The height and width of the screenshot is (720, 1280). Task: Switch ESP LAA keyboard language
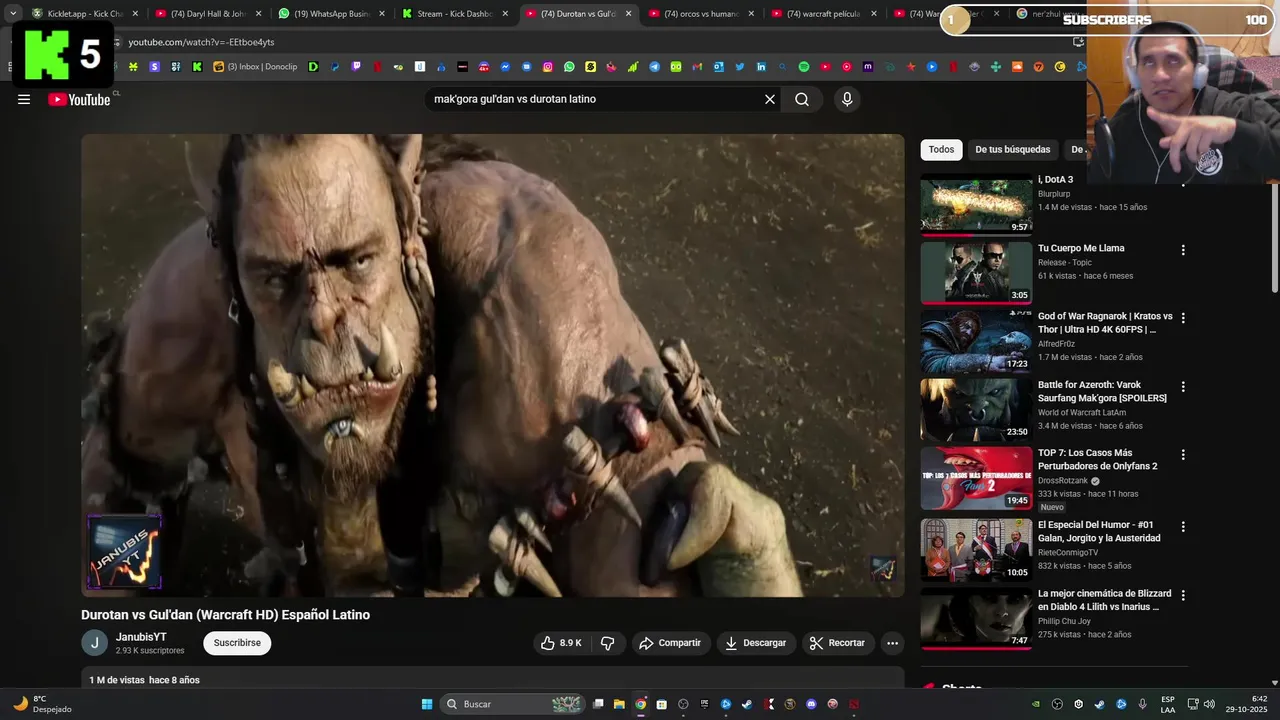[x=1168, y=704]
